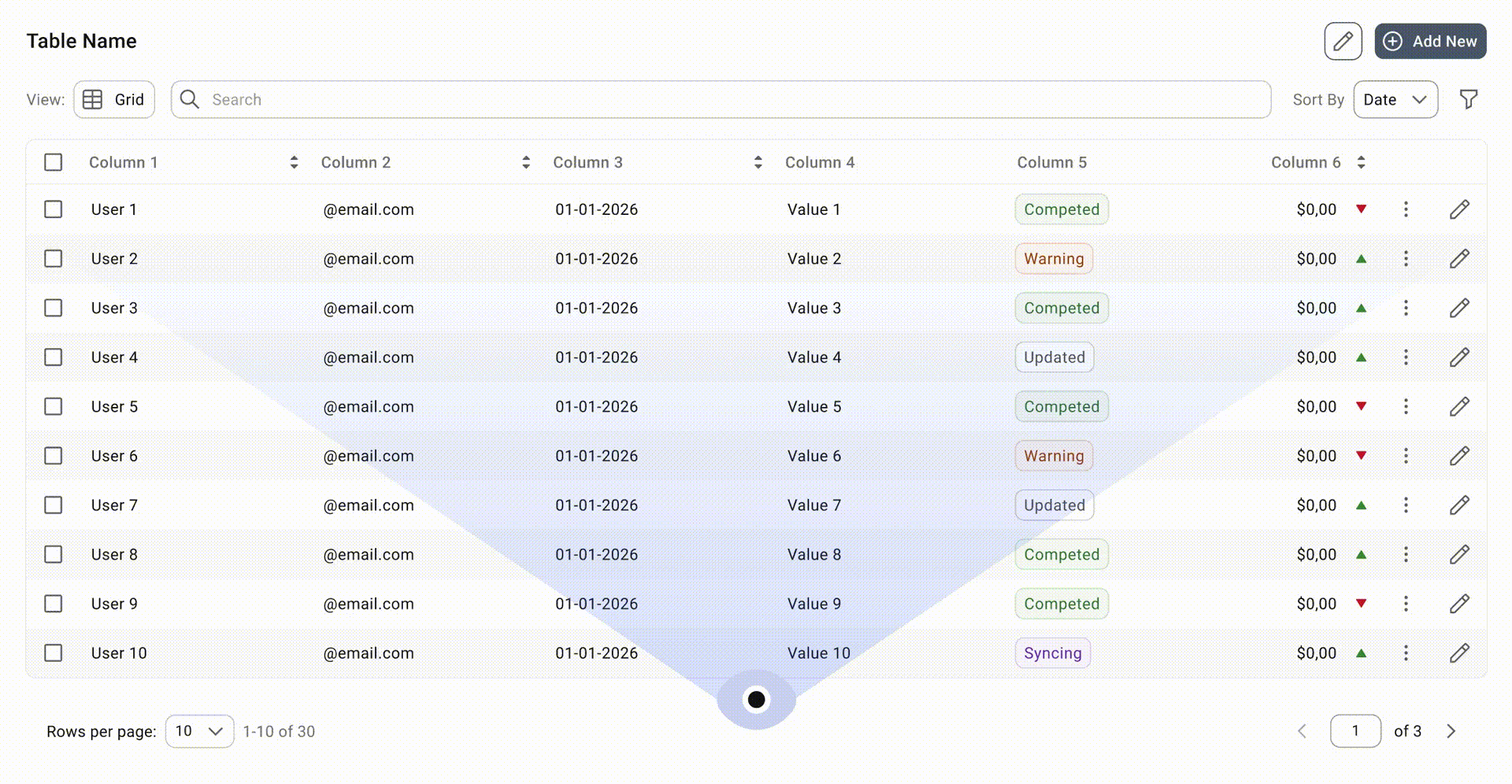The image size is (1512, 784).
Task: Click the Column 4 header
Action: pyautogui.click(x=820, y=162)
